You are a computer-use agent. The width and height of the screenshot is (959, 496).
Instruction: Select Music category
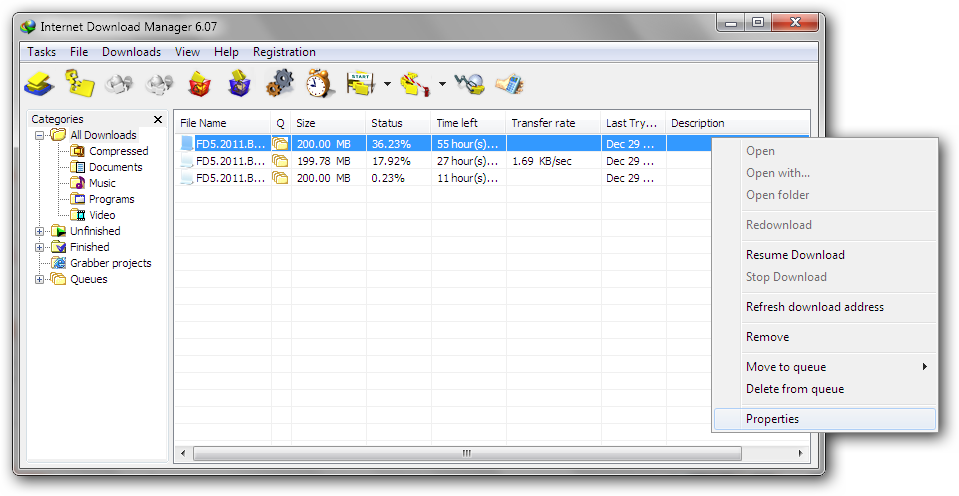[x=102, y=183]
